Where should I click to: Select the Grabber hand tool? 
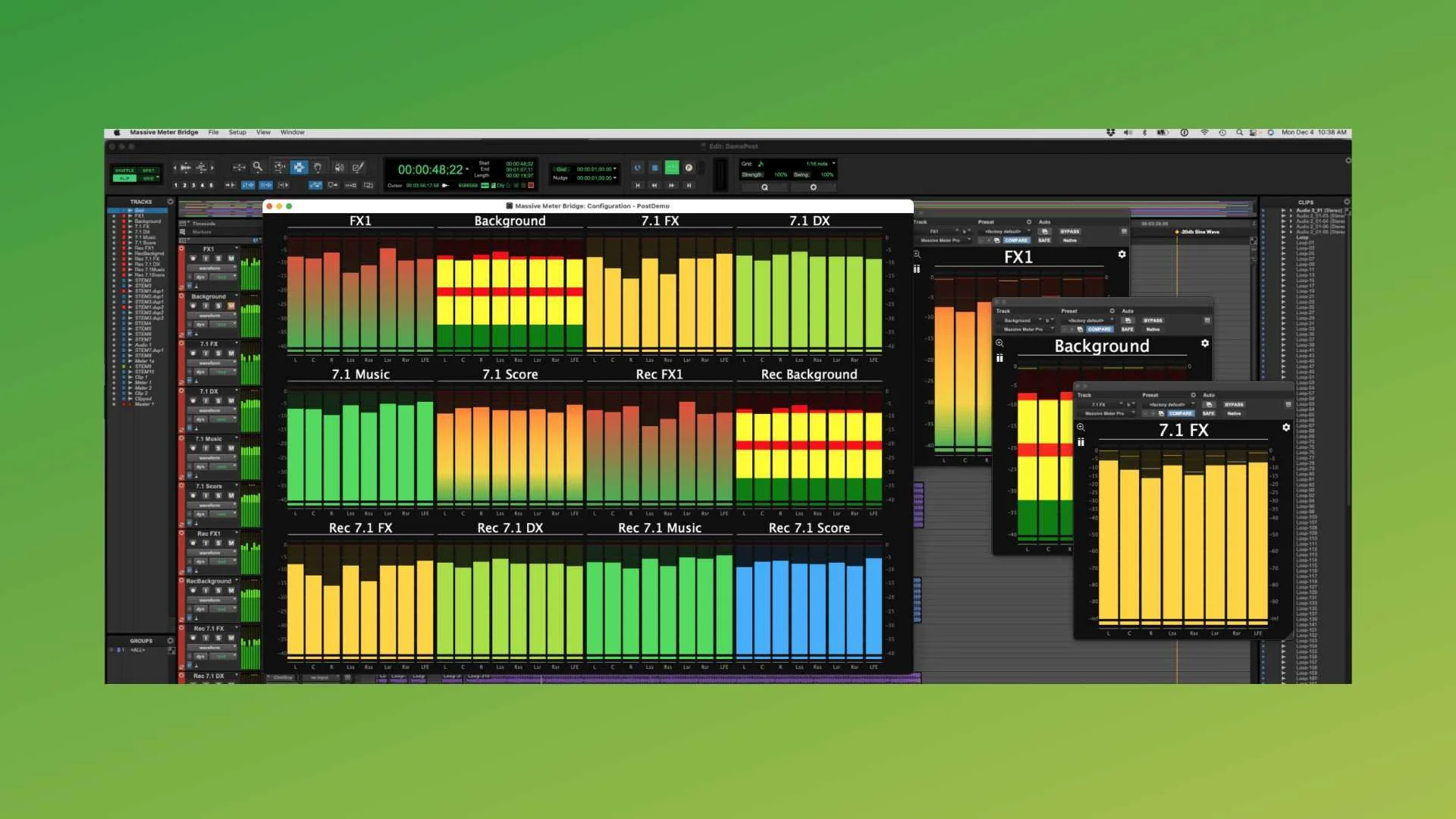point(318,167)
